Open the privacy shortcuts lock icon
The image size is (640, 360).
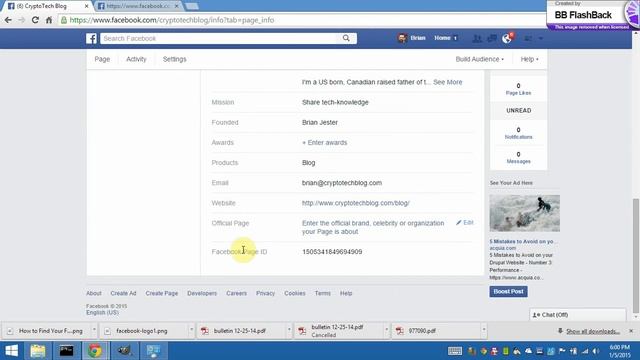pos(528,38)
